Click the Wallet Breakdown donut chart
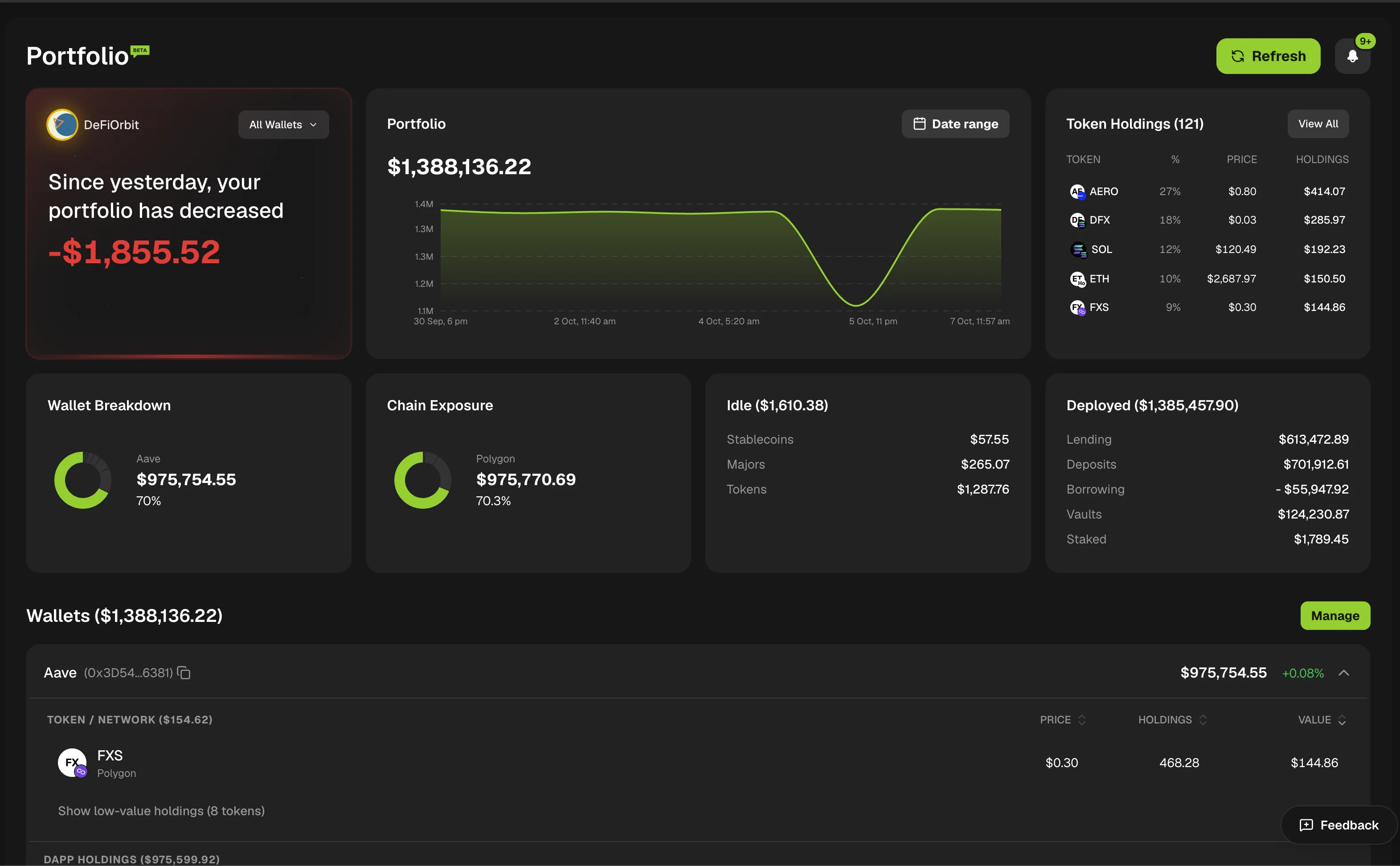Viewport: 1400px width, 866px height. coord(82,480)
